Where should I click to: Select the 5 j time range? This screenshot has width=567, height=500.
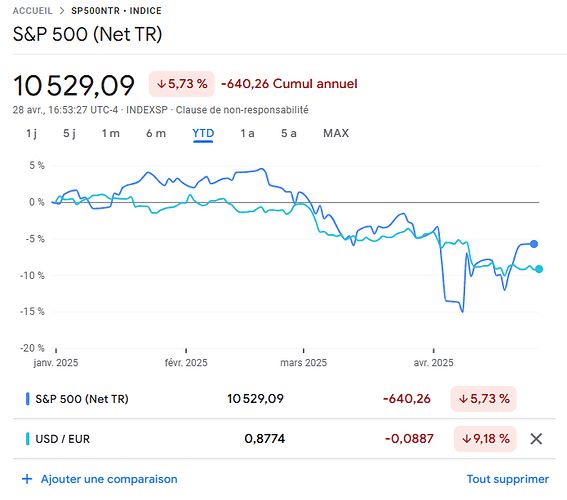(x=69, y=133)
